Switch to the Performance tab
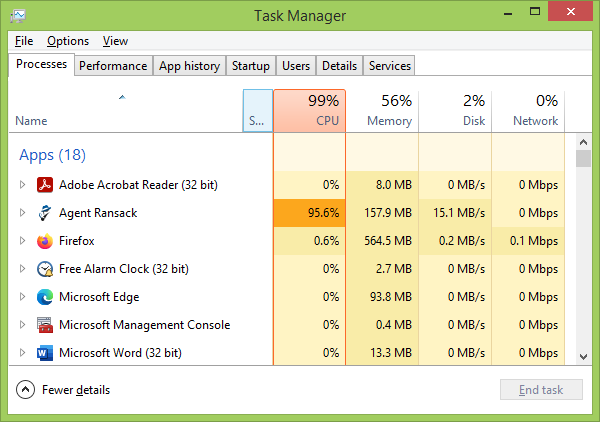This screenshot has width=600, height=422. [x=113, y=66]
